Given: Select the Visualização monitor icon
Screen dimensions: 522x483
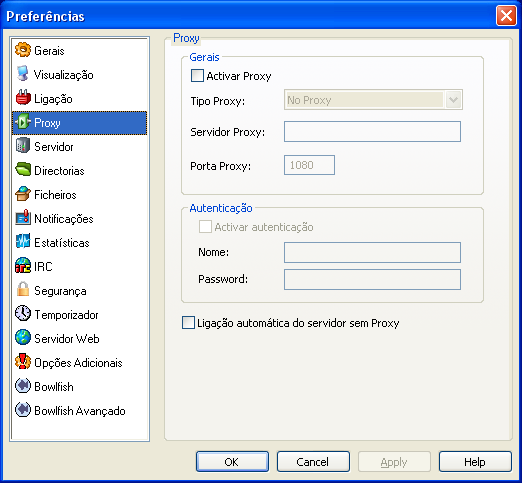Looking at the screenshot, I should [23, 74].
